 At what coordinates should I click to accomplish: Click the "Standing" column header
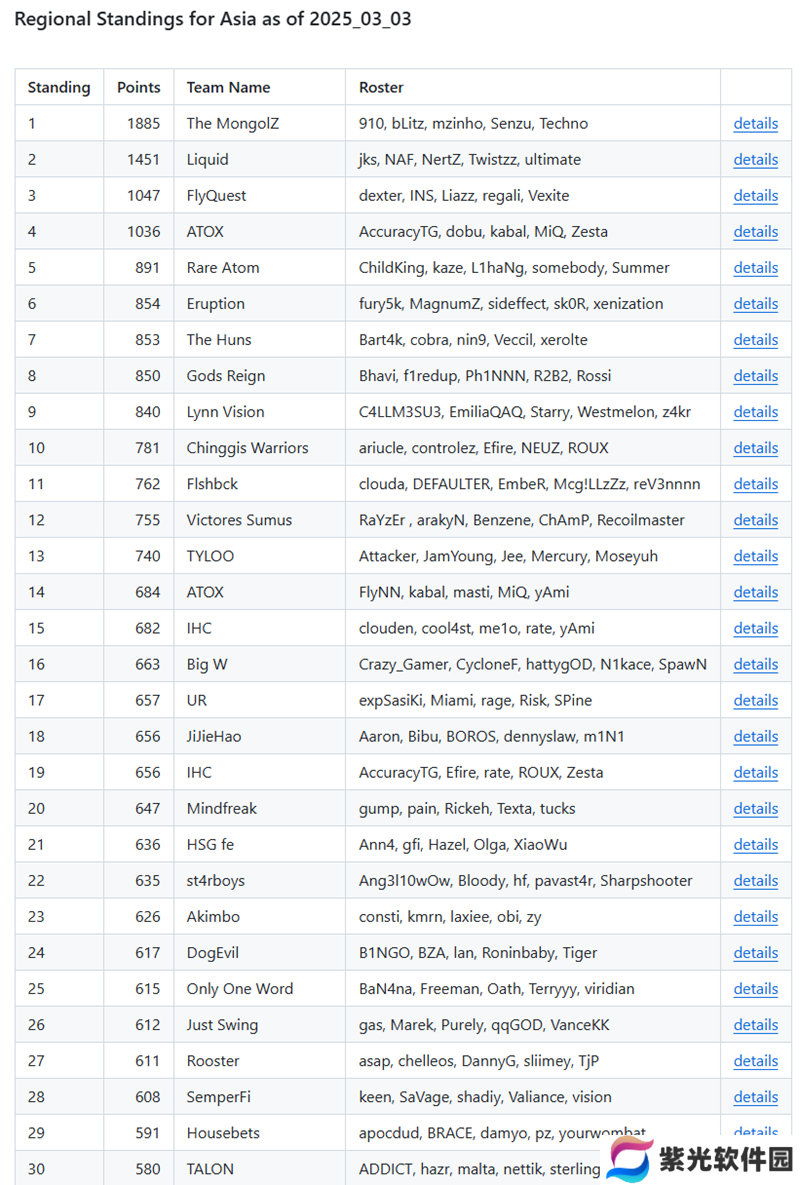pos(59,88)
